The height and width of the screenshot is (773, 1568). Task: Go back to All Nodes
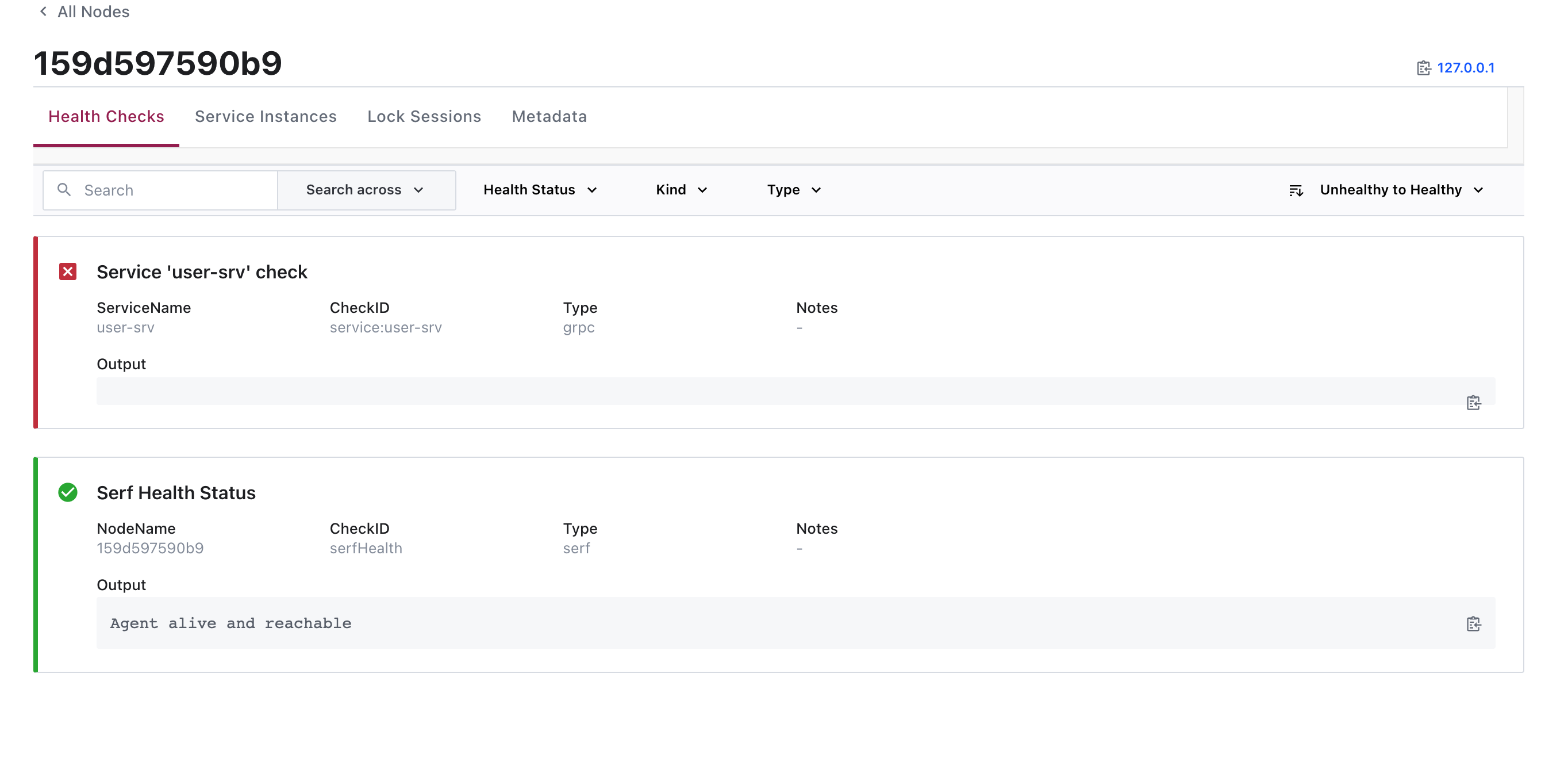point(93,12)
